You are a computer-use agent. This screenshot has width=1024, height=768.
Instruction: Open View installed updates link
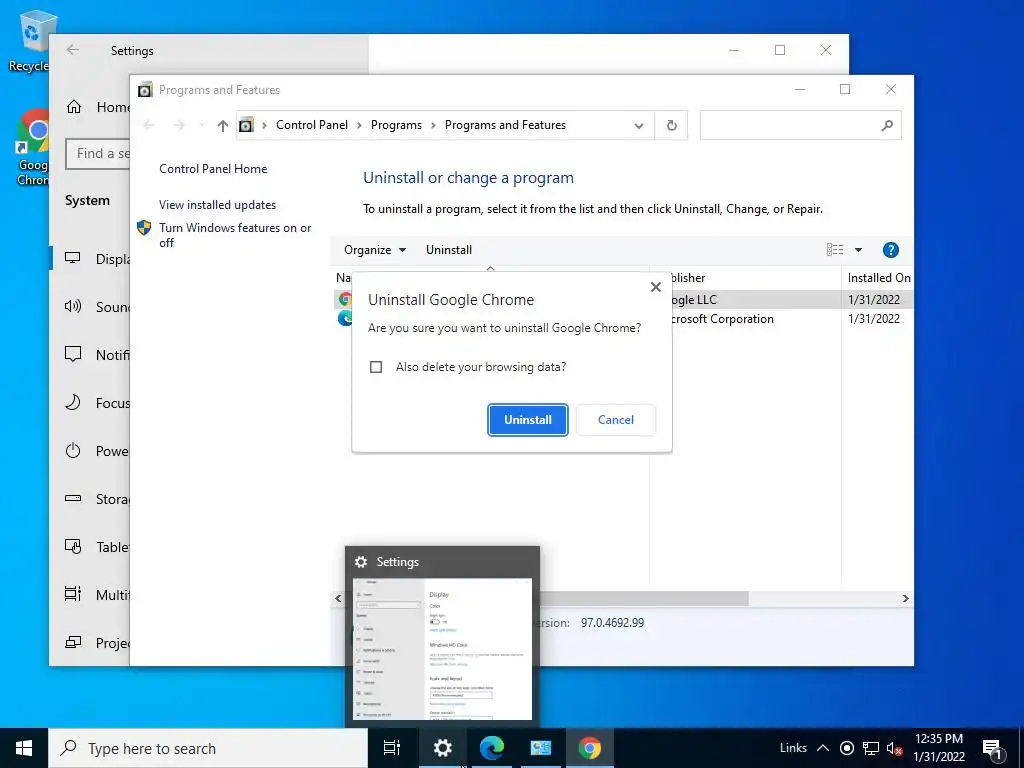[217, 204]
